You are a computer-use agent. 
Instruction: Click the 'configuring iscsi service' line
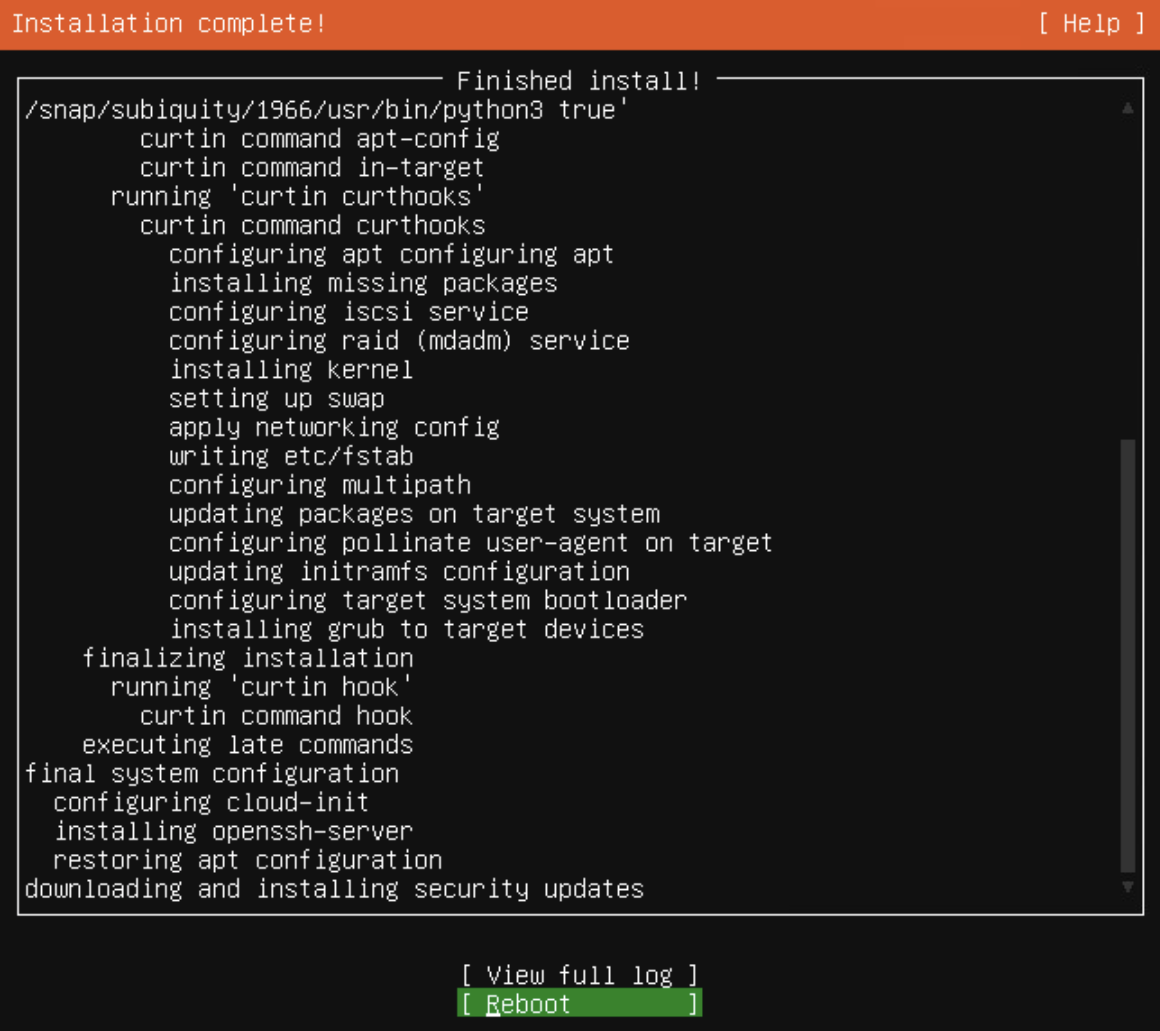click(348, 311)
